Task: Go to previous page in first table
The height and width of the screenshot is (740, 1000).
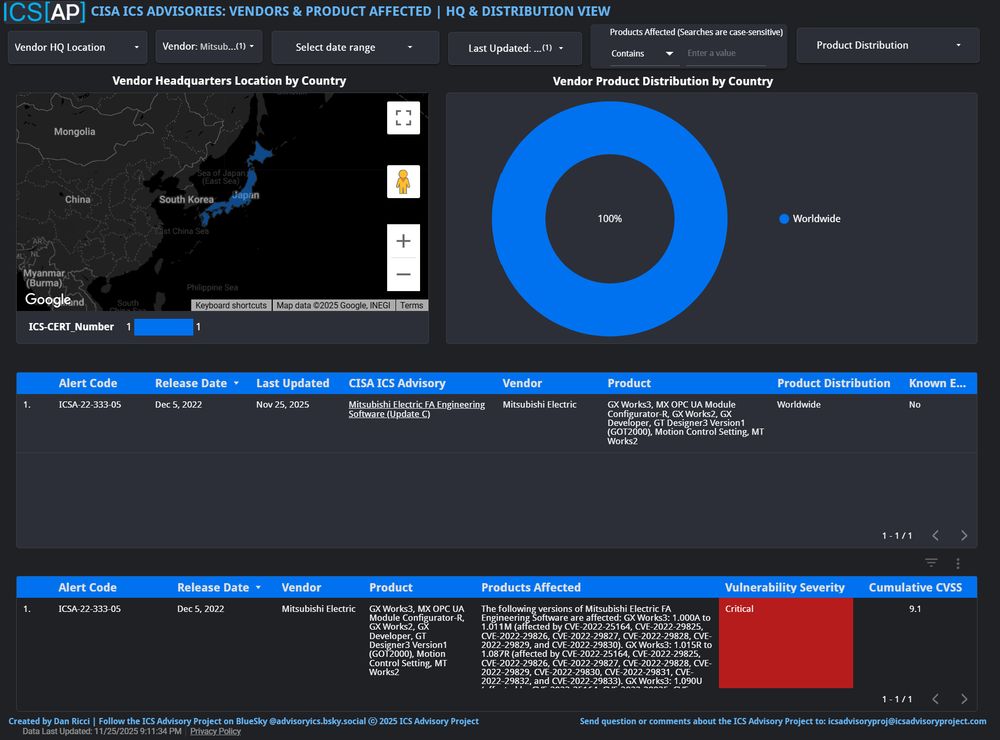Action: point(935,535)
